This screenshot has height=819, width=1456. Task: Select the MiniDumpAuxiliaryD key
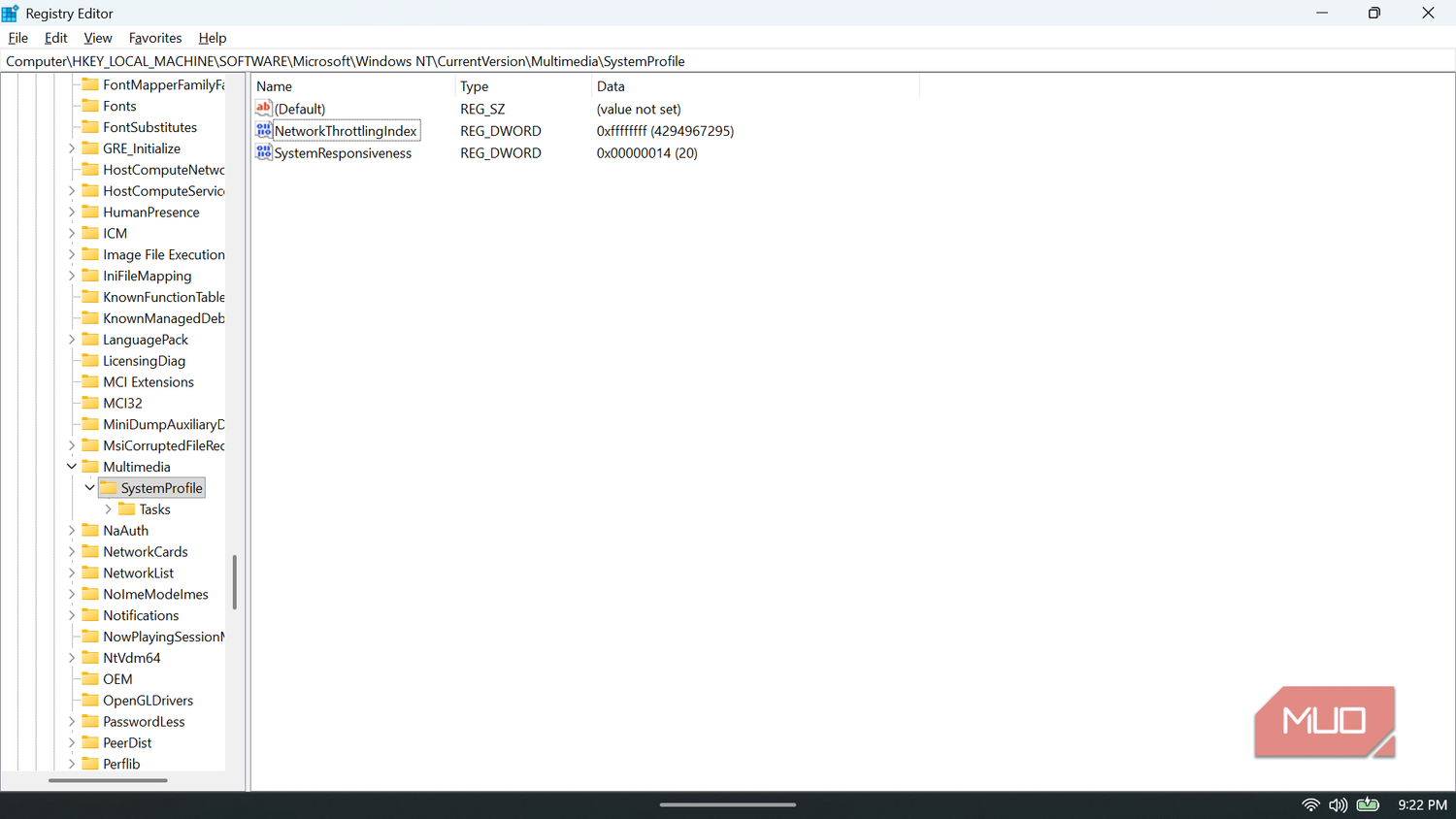163,424
